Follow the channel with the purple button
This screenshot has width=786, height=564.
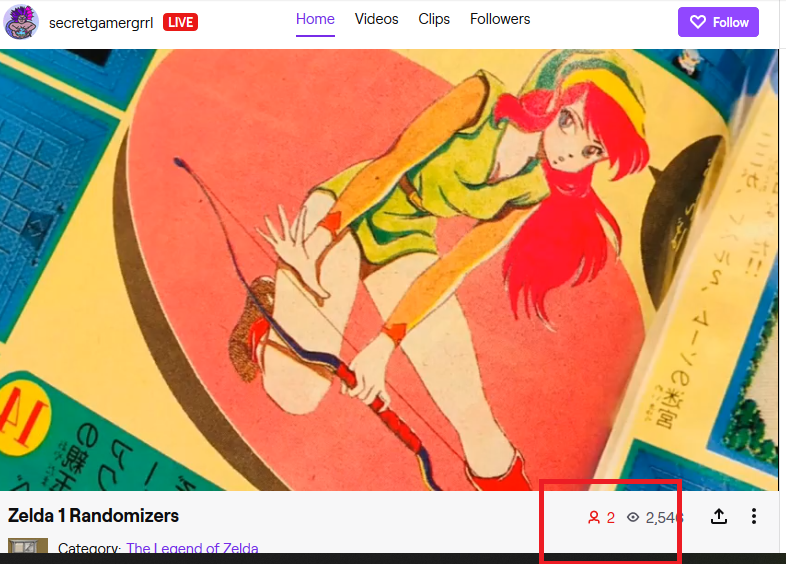(x=718, y=22)
